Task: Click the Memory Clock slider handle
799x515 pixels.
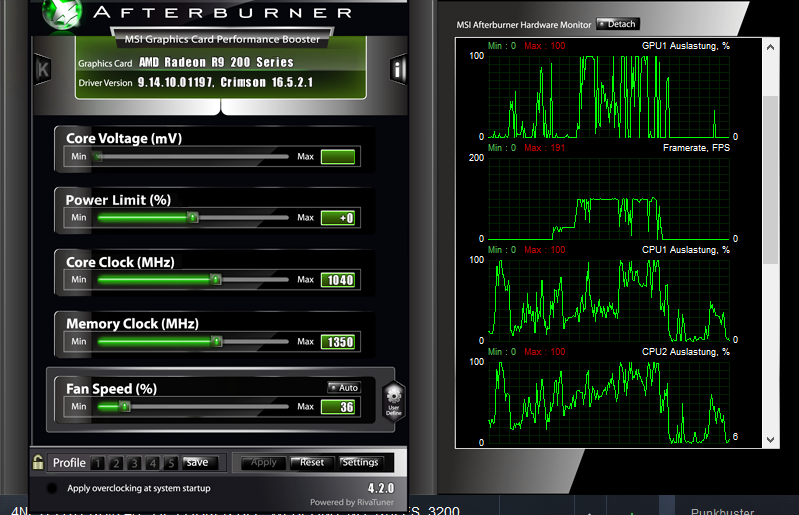Action: [x=217, y=341]
